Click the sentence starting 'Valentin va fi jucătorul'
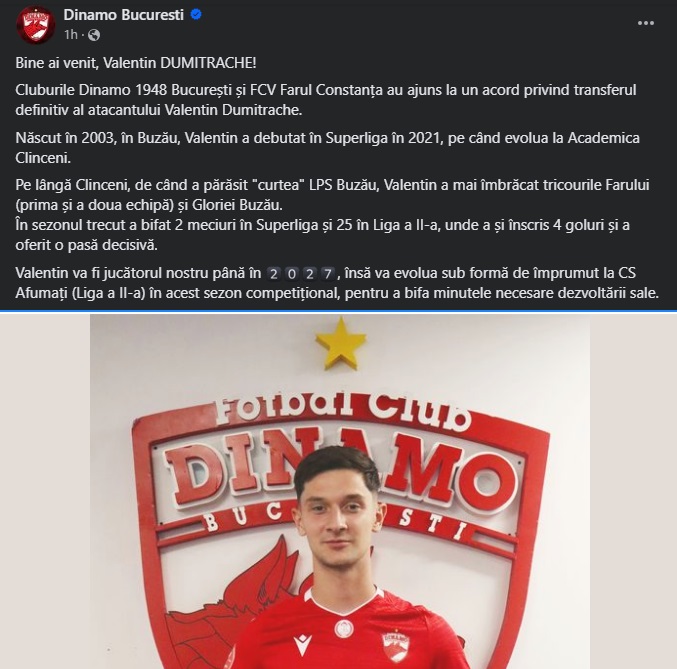This screenshot has width=677, height=669. pos(337,283)
